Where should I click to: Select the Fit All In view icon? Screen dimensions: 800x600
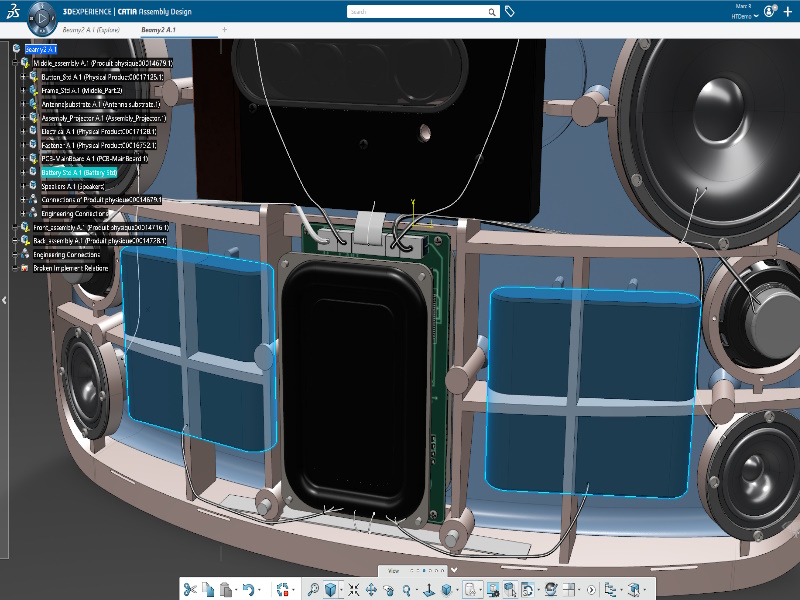313,590
